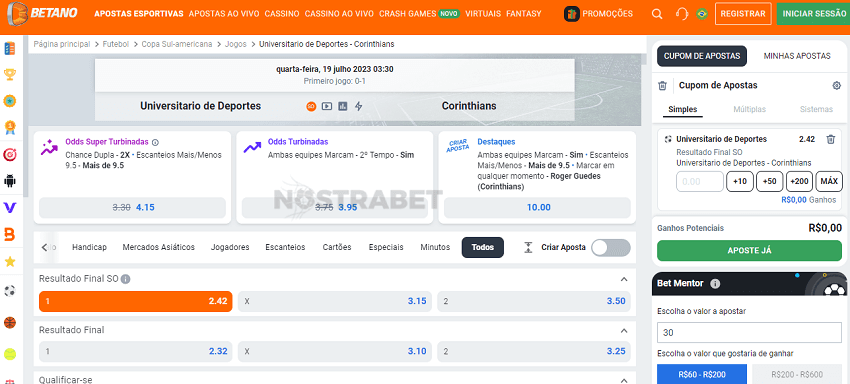
Task: Go to Copa Sul-americana breadcrumb
Action: coord(177,44)
